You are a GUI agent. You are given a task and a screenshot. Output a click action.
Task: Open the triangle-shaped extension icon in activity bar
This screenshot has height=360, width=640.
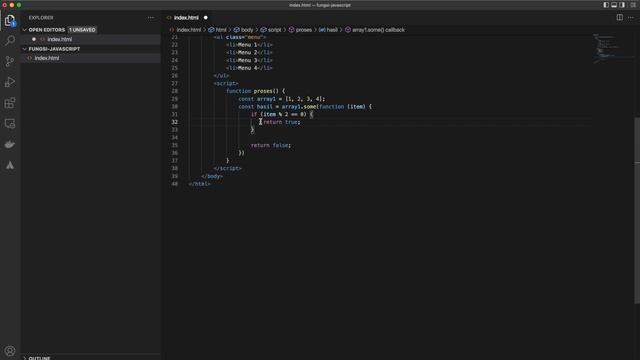coord(10,165)
